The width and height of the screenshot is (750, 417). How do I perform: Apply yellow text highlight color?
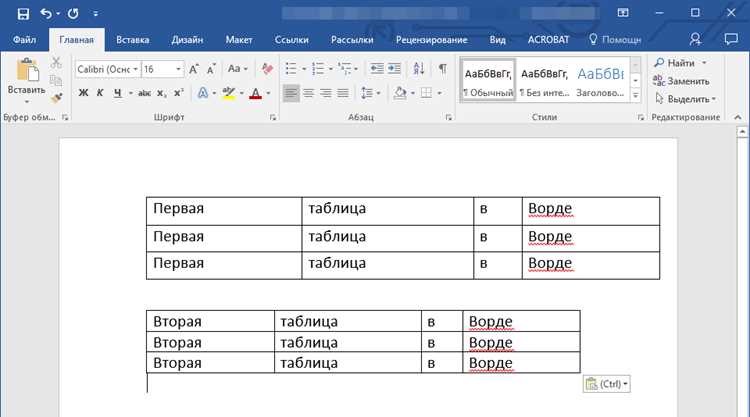point(229,93)
